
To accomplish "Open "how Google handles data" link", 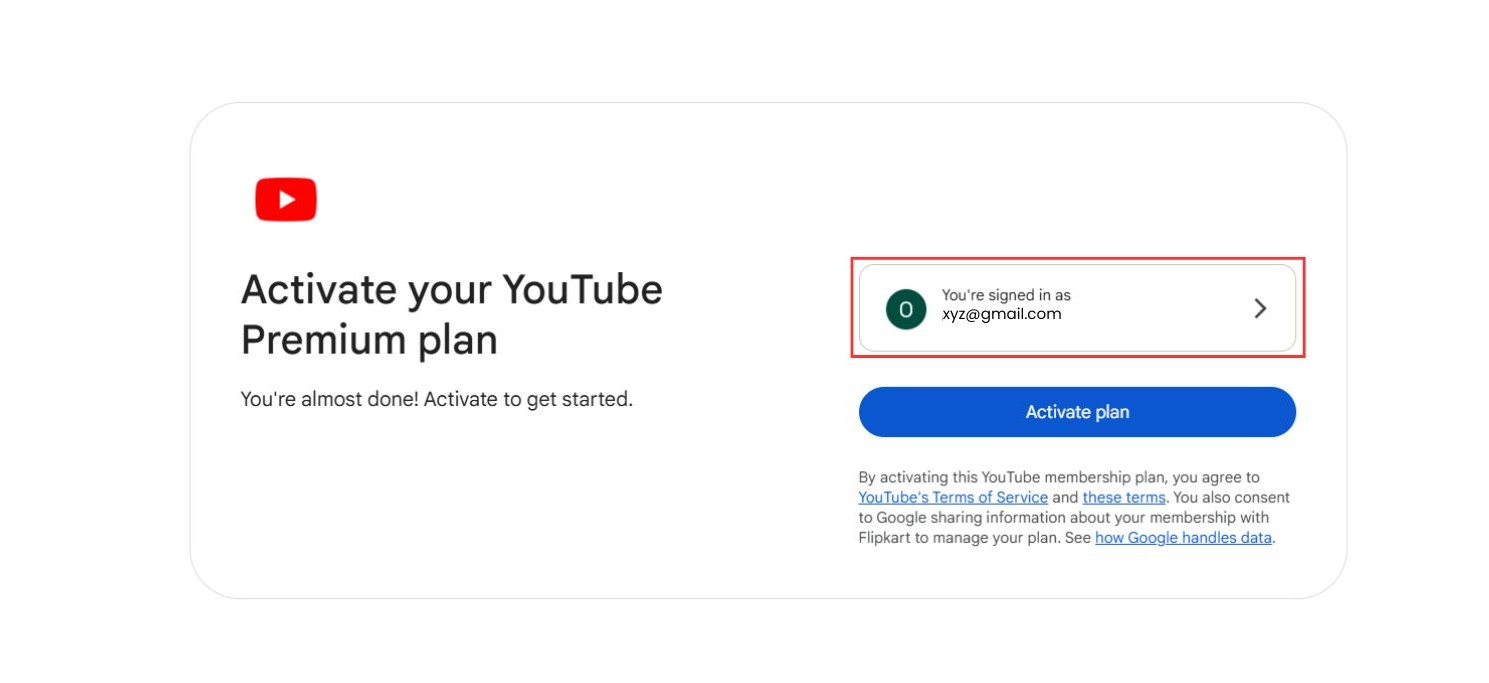I will 1183,538.
